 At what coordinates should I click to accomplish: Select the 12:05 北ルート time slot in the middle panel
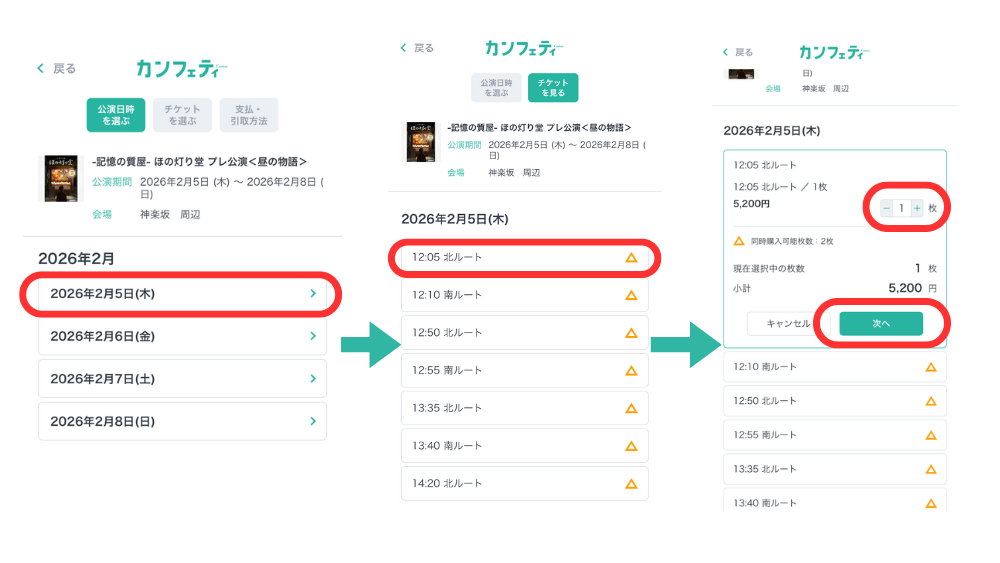[524, 257]
